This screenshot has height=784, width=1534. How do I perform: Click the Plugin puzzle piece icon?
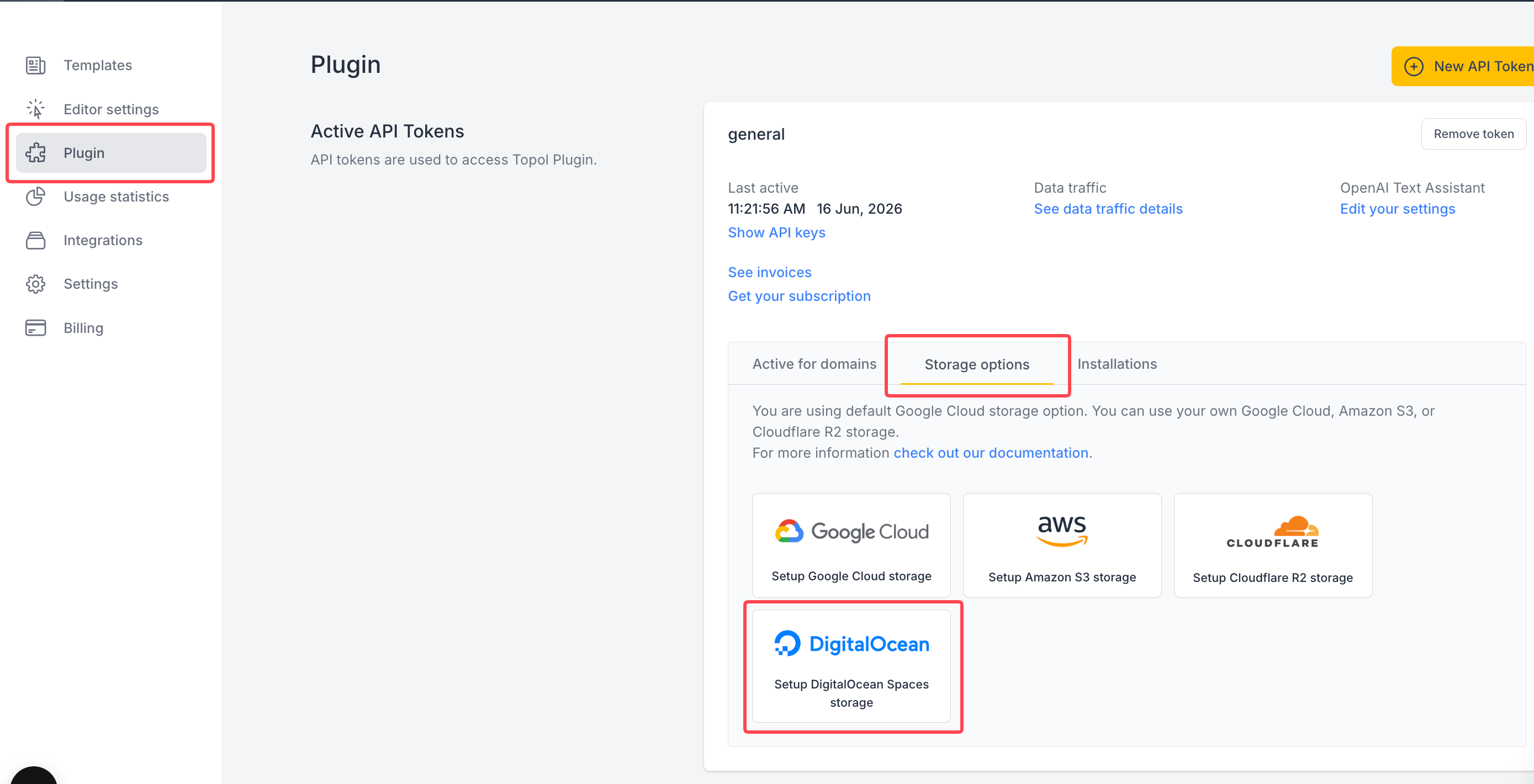pyautogui.click(x=35, y=153)
